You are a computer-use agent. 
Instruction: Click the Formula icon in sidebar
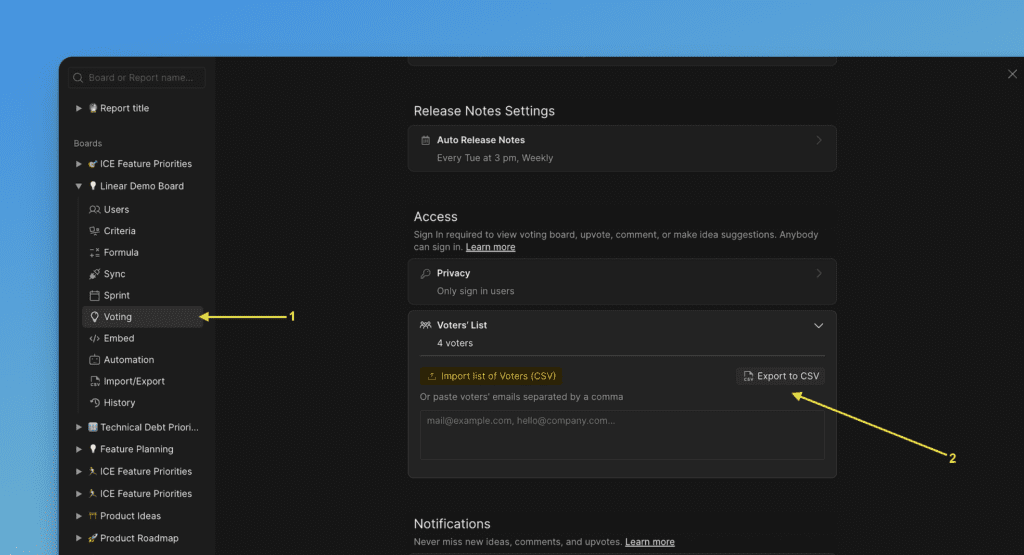click(x=95, y=253)
